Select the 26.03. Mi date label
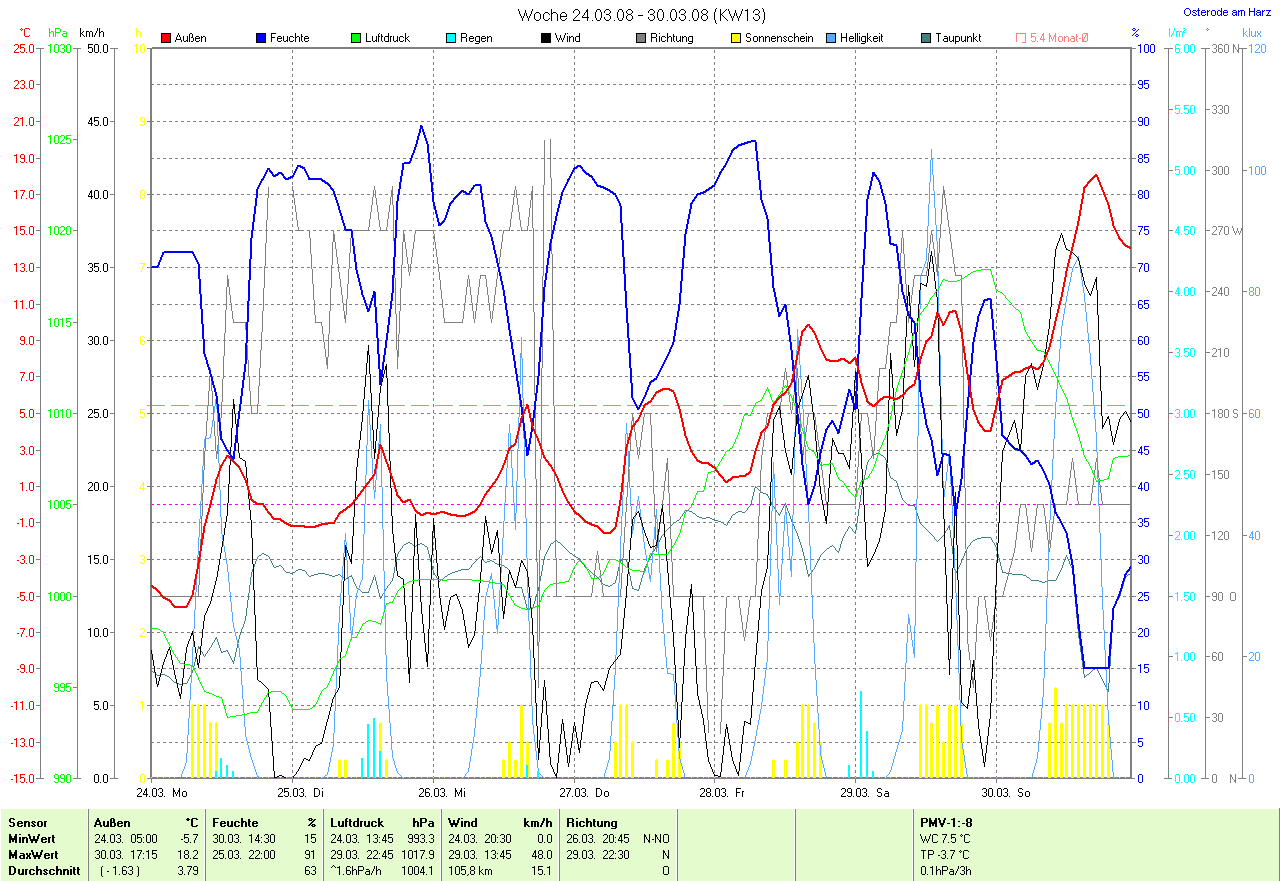Screen dimensions: 1280x881 point(443,793)
